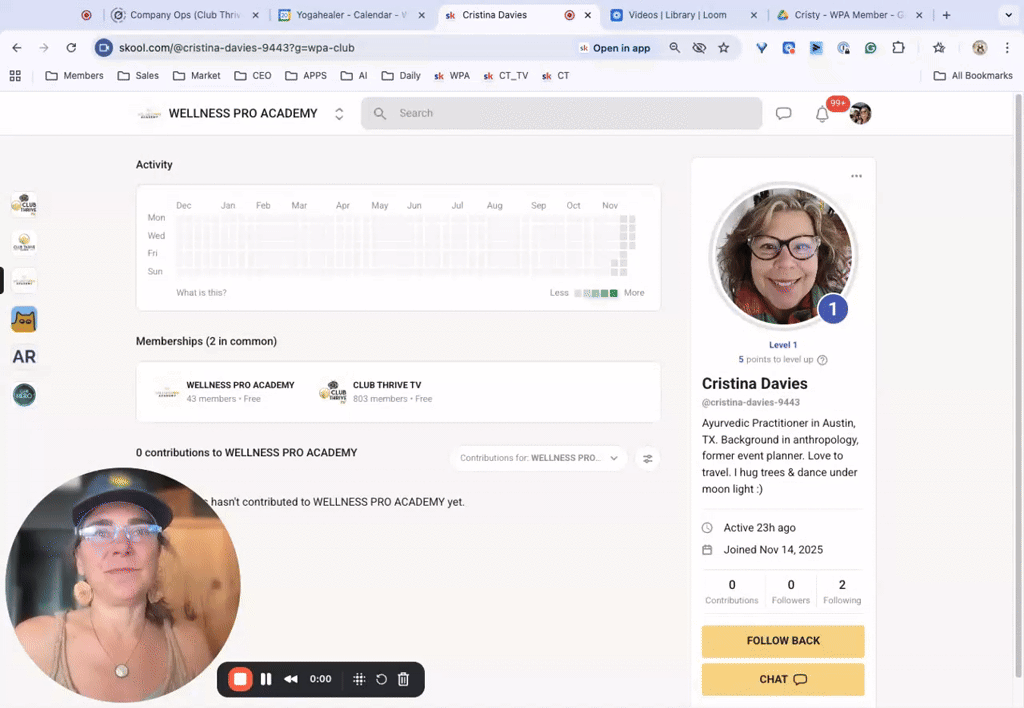Open CLUB THRIVE TV membership card
The height and width of the screenshot is (708, 1024).
[x=376, y=391]
